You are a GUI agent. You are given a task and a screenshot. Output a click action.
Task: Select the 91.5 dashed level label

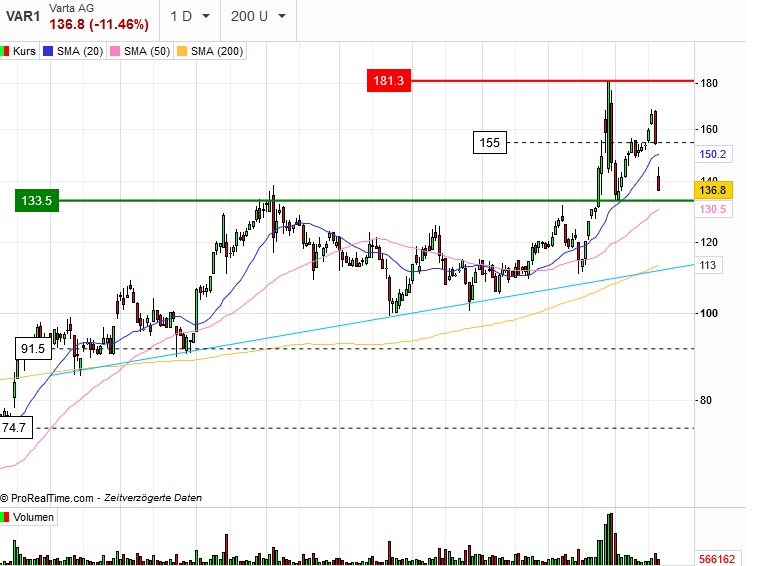pyautogui.click(x=33, y=348)
